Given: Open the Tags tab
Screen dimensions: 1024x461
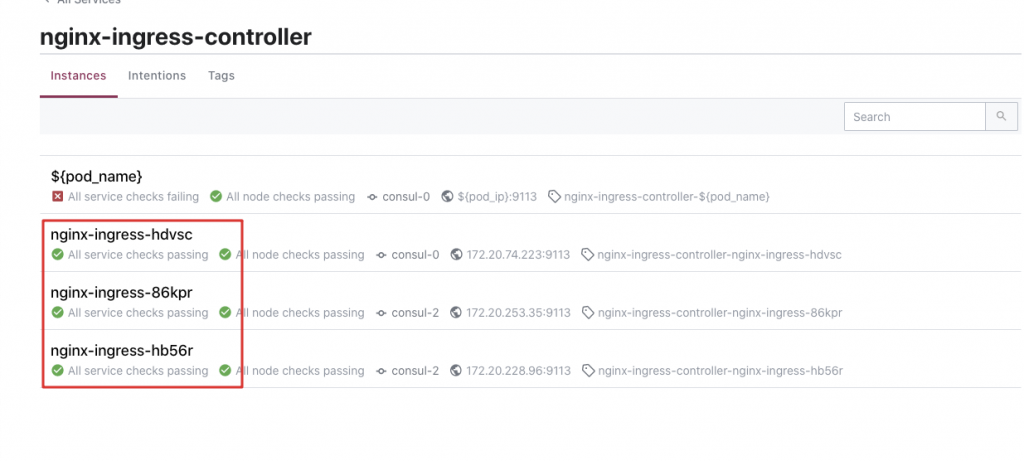Looking at the screenshot, I should (221, 76).
